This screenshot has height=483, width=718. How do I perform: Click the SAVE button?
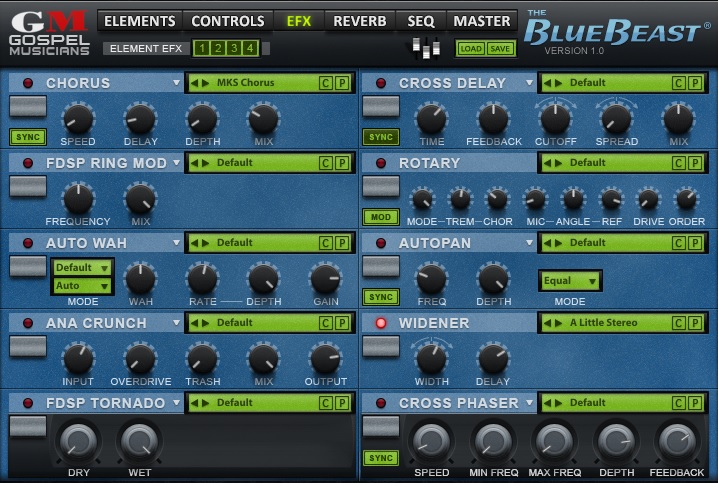(500, 49)
